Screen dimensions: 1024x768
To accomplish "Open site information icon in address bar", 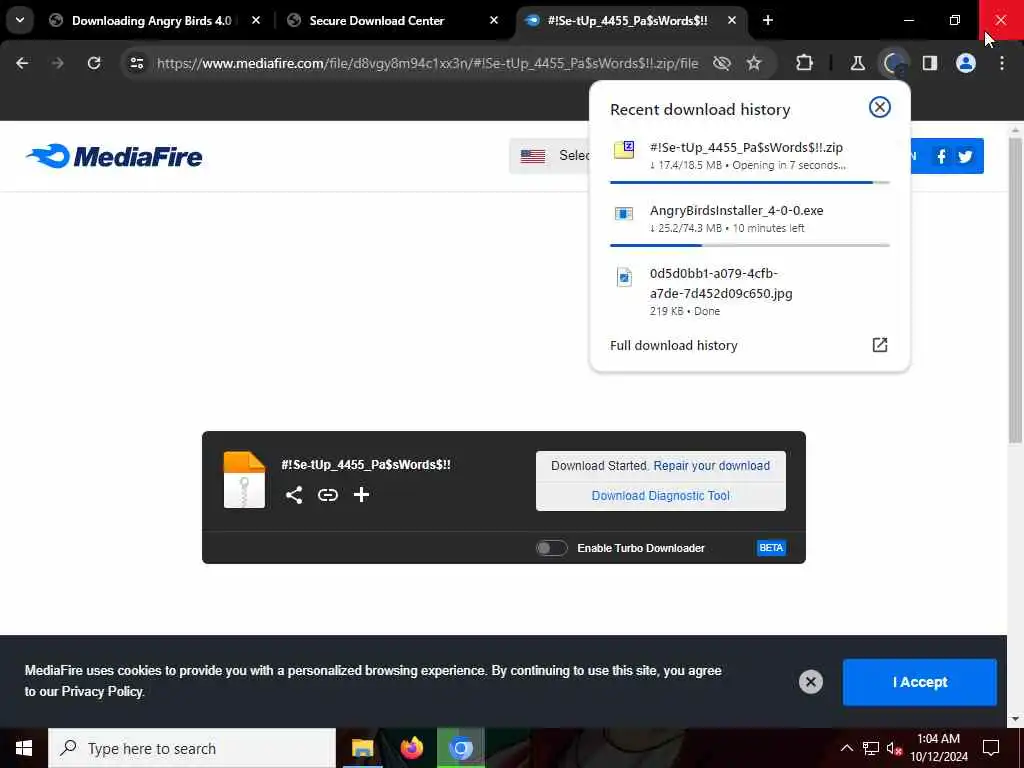I will pos(136,63).
